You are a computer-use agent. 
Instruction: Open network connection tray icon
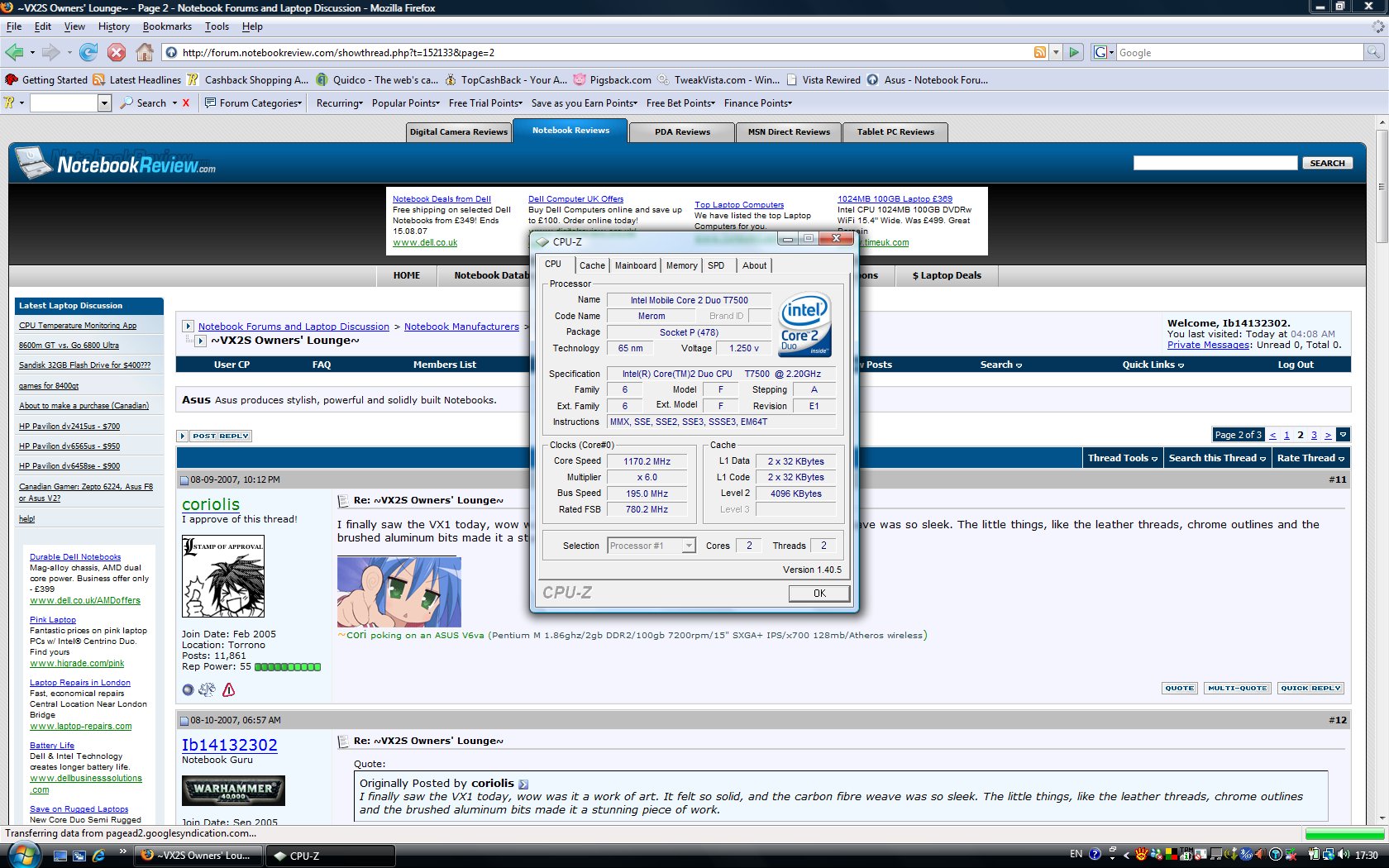point(1329,855)
